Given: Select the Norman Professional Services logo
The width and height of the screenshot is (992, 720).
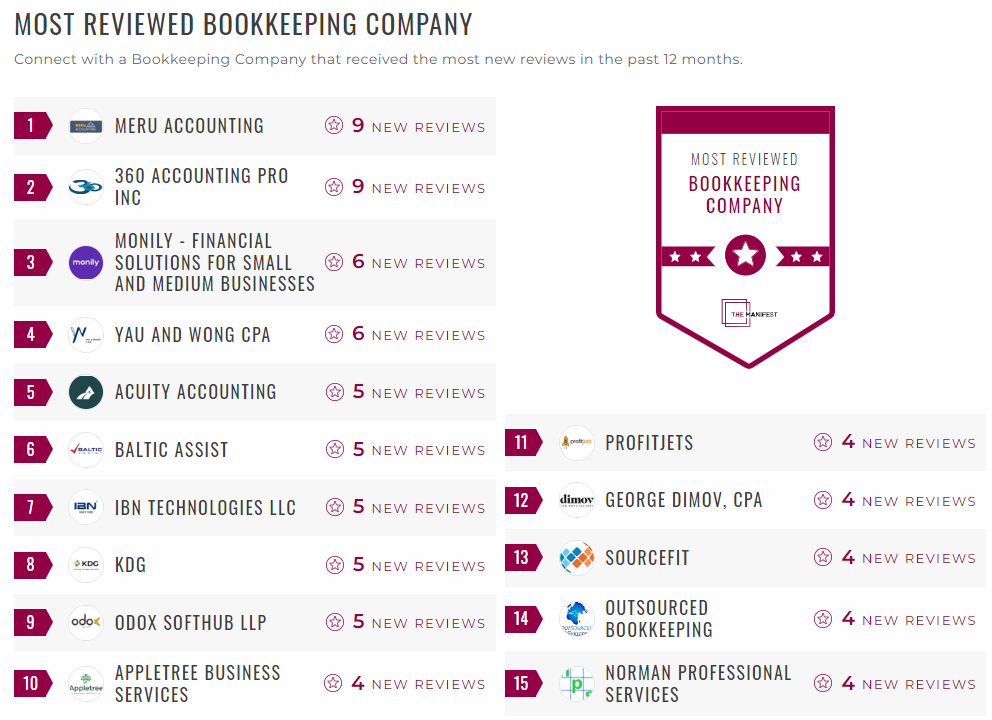Looking at the screenshot, I should pyautogui.click(x=576, y=683).
